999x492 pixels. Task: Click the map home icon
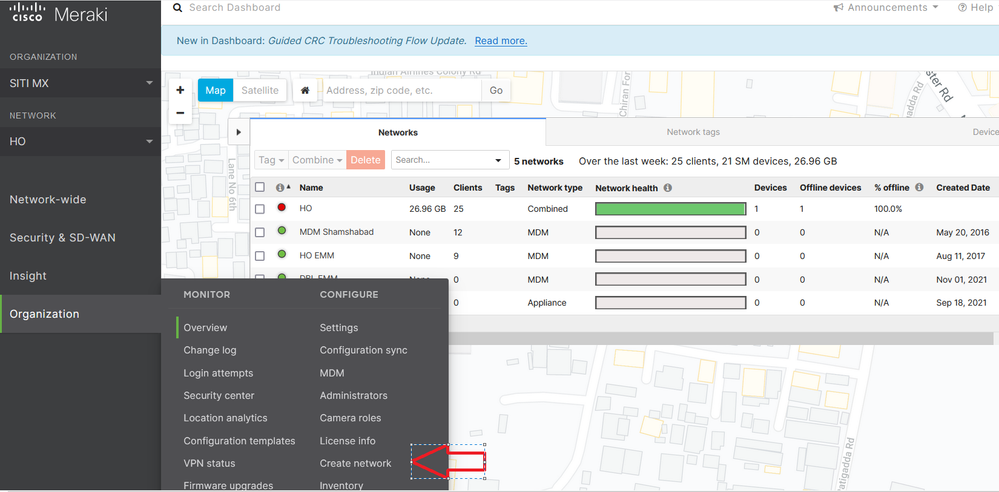click(x=305, y=90)
